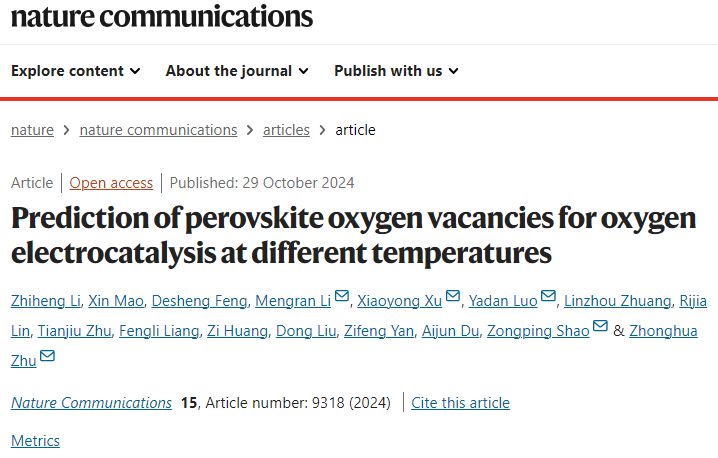The width and height of the screenshot is (718, 458).
Task: Expand the About the journal menu
Action: pyautogui.click(x=237, y=71)
